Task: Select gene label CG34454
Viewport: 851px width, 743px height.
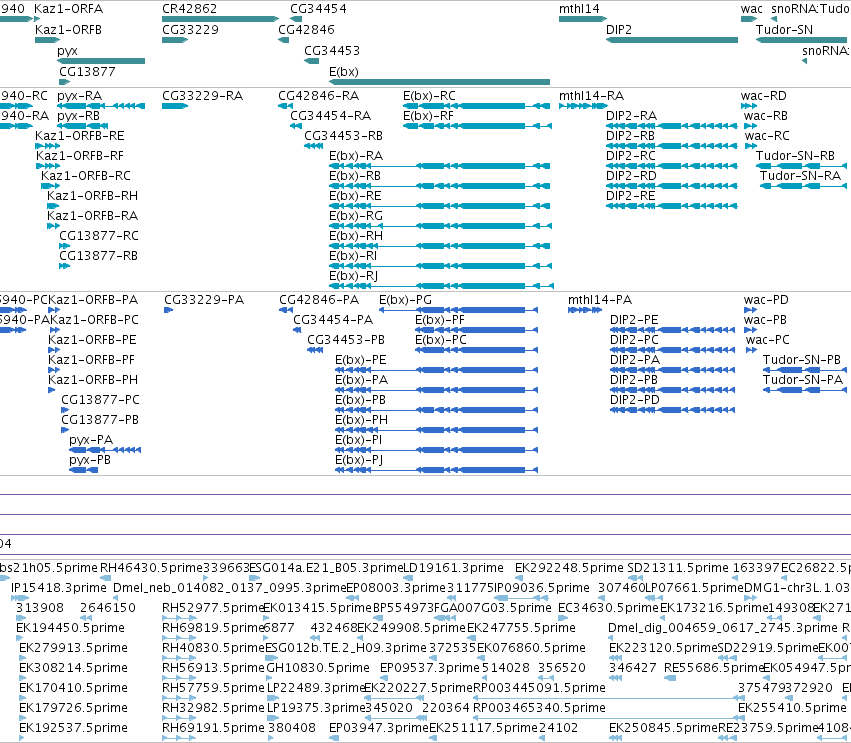Action: [x=318, y=9]
